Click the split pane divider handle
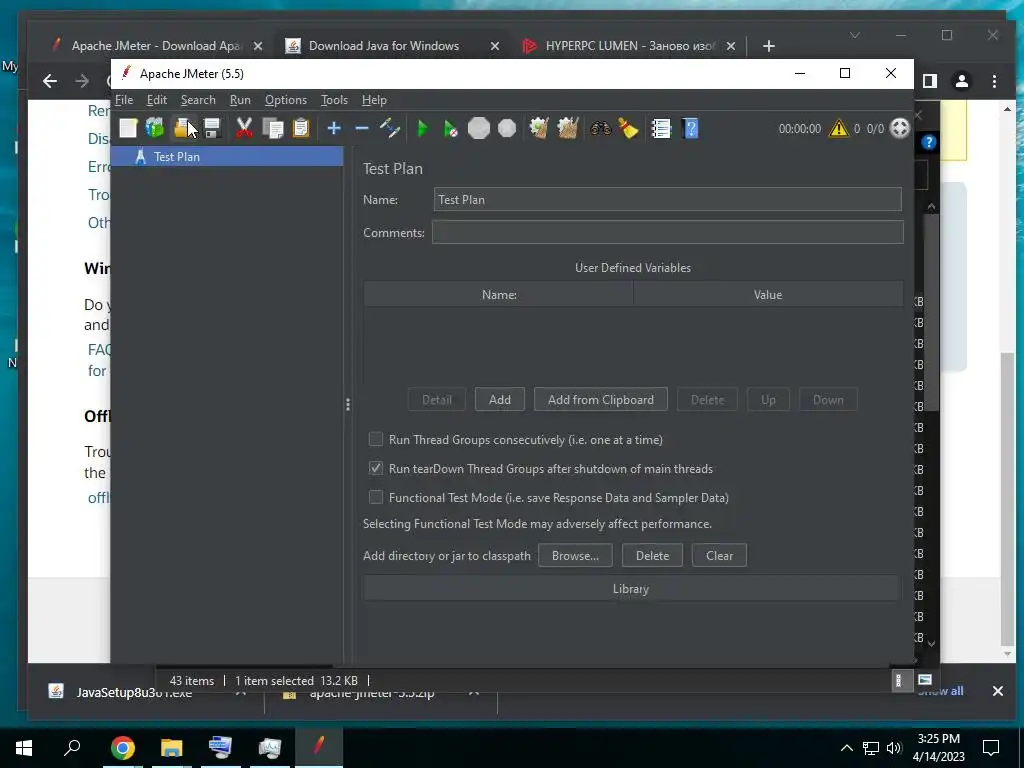Viewport: 1024px width, 768px height. point(347,405)
